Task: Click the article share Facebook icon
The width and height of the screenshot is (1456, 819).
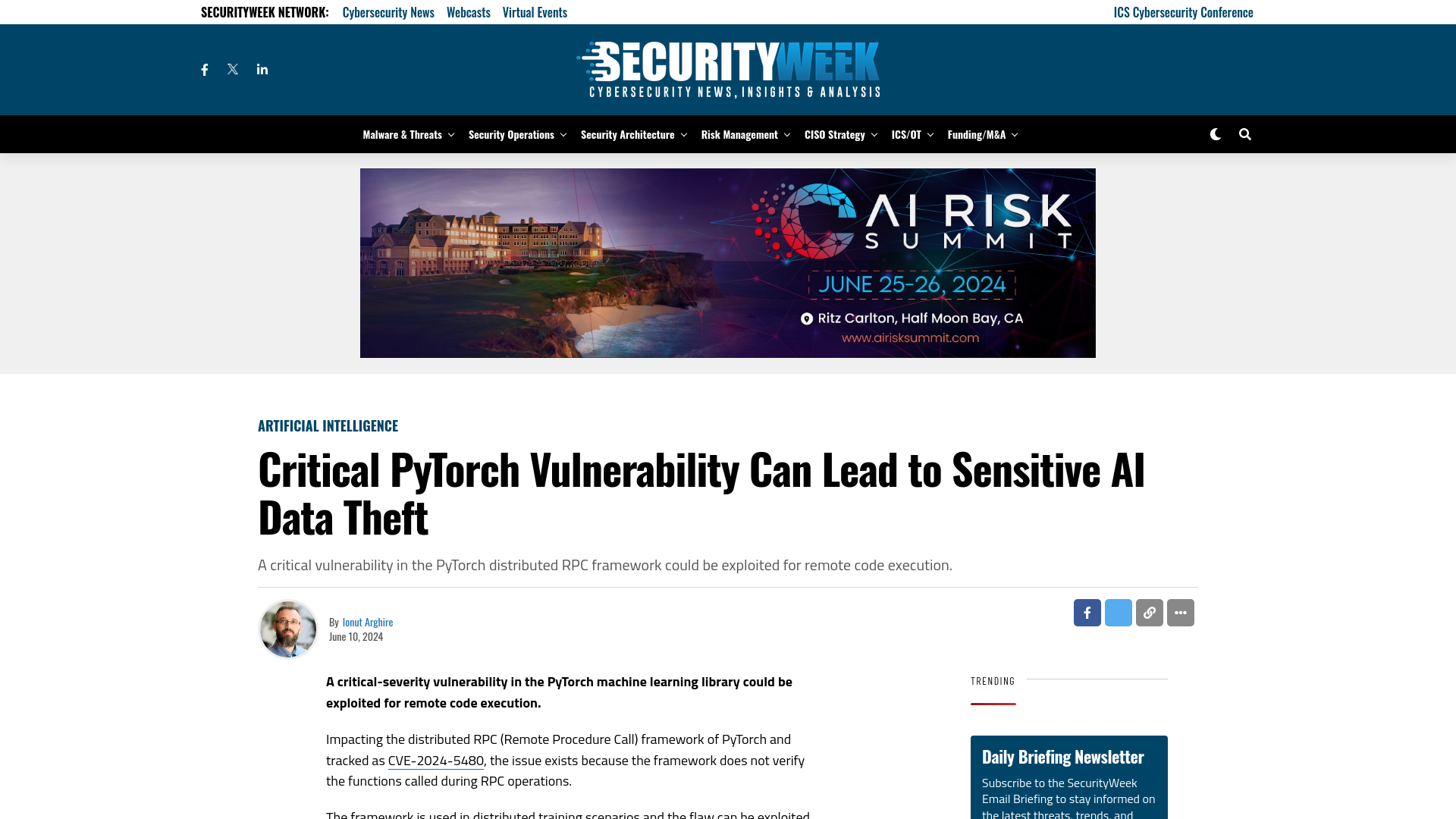Action: (1087, 612)
